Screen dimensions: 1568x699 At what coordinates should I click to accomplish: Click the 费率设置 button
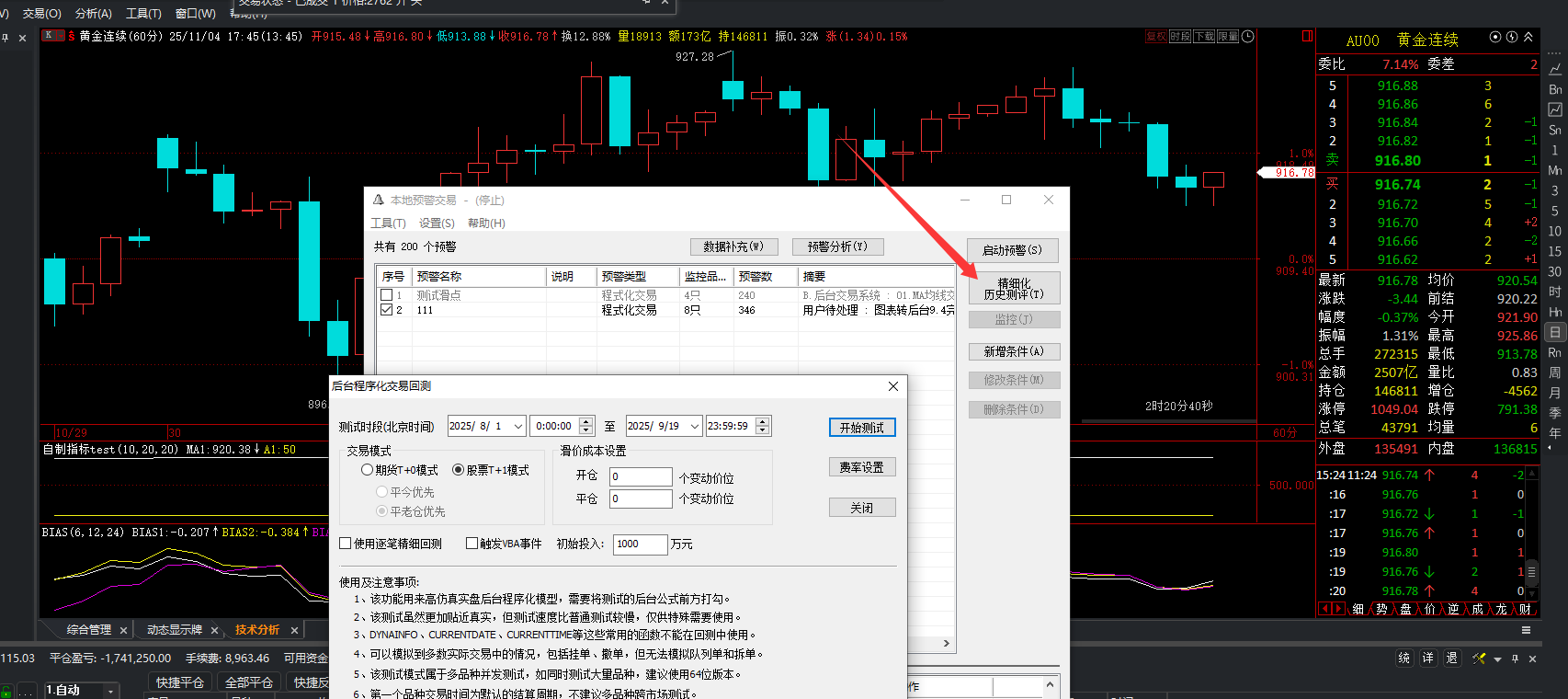tap(861, 467)
